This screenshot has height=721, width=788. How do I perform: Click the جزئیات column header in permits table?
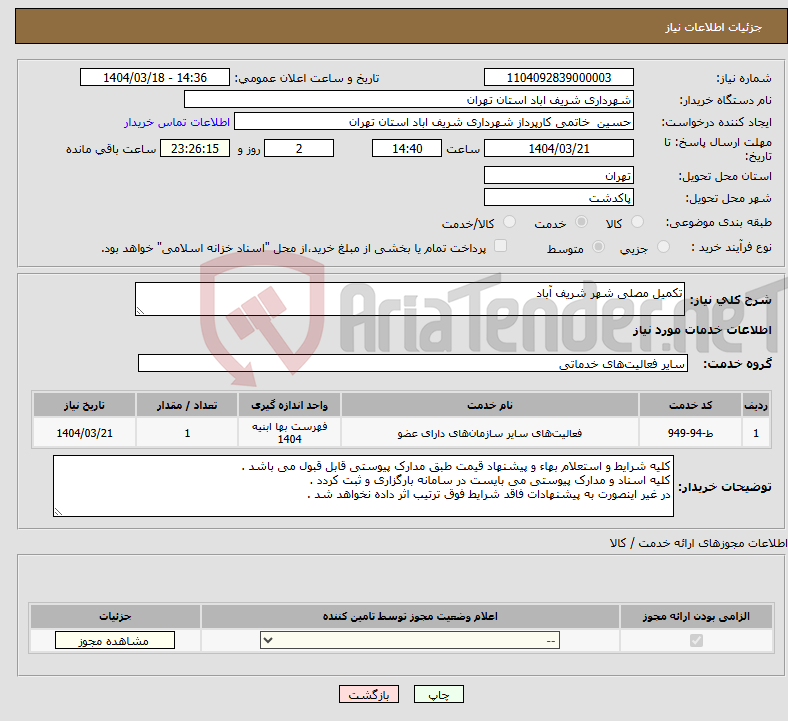pos(115,616)
